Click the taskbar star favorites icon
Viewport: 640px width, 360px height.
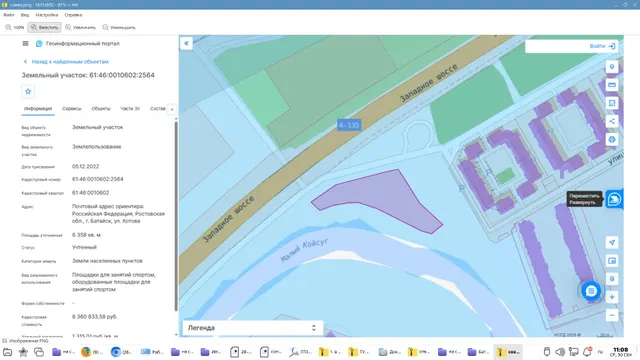[x=23, y=352]
